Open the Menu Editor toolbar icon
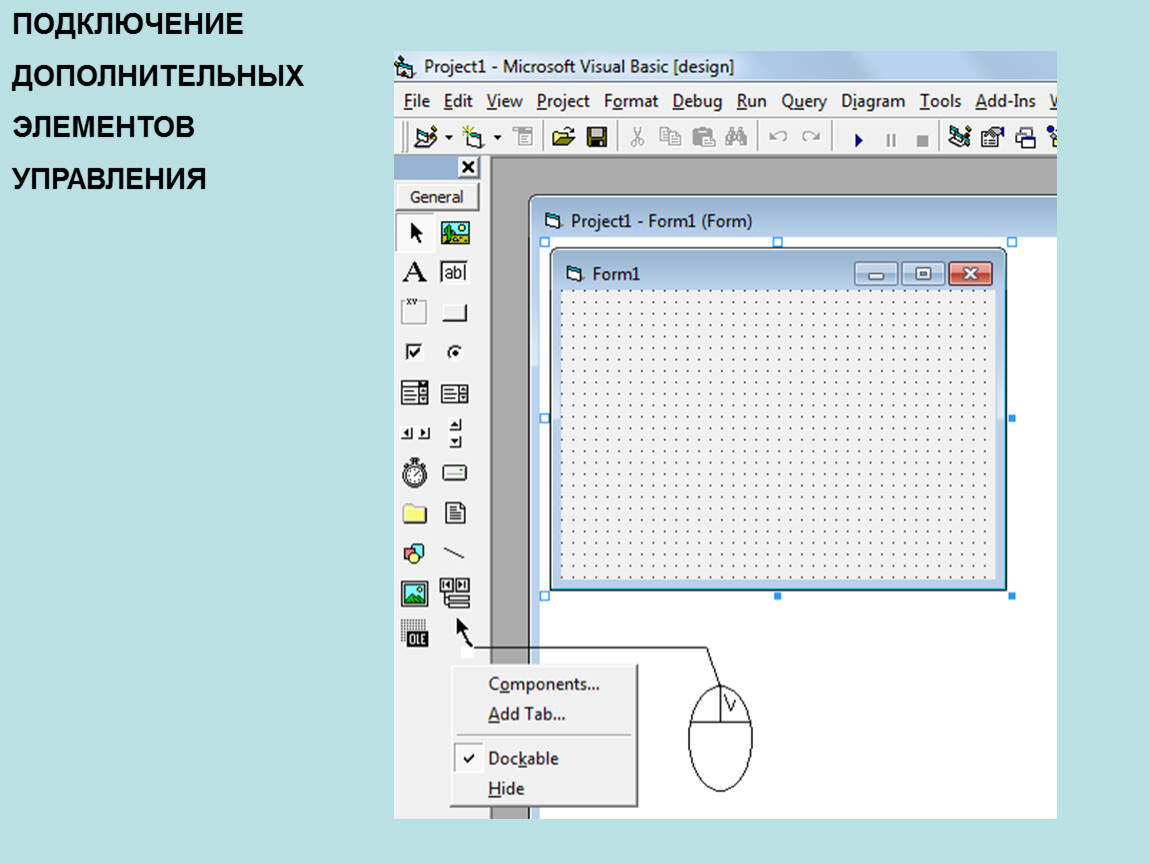This screenshot has width=1150, height=864. tap(523, 136)
